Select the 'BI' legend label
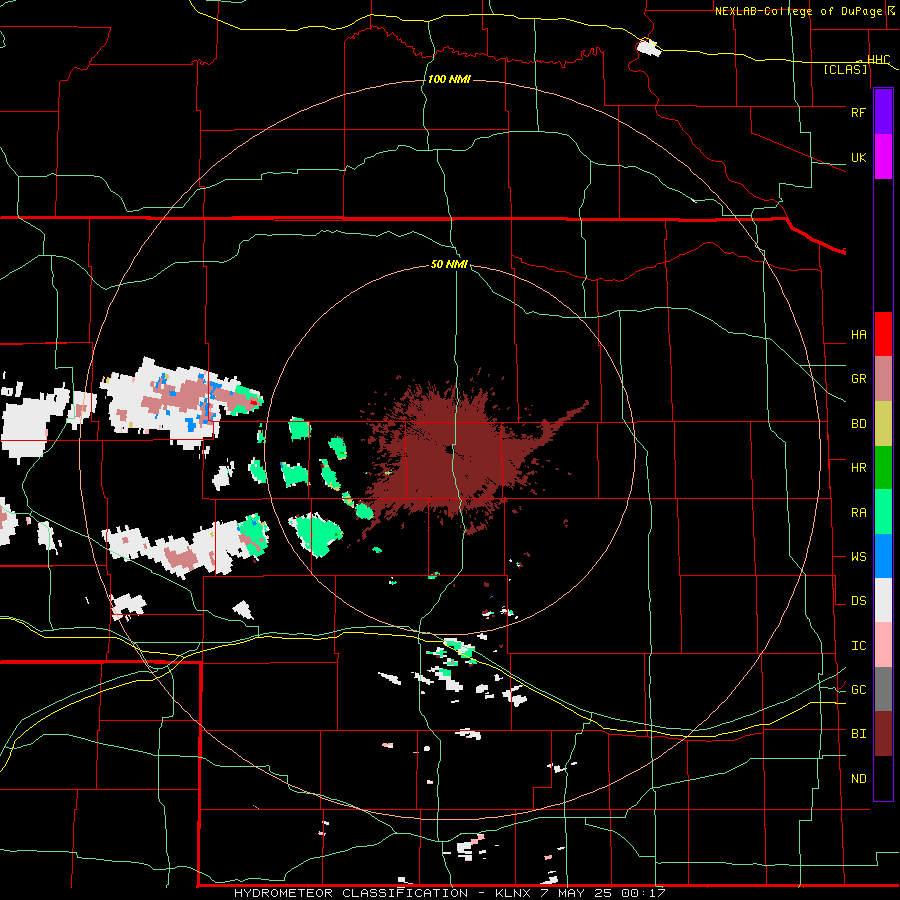Image resolution: width=900 pixels, height=900 pixels. pos(858,734)
